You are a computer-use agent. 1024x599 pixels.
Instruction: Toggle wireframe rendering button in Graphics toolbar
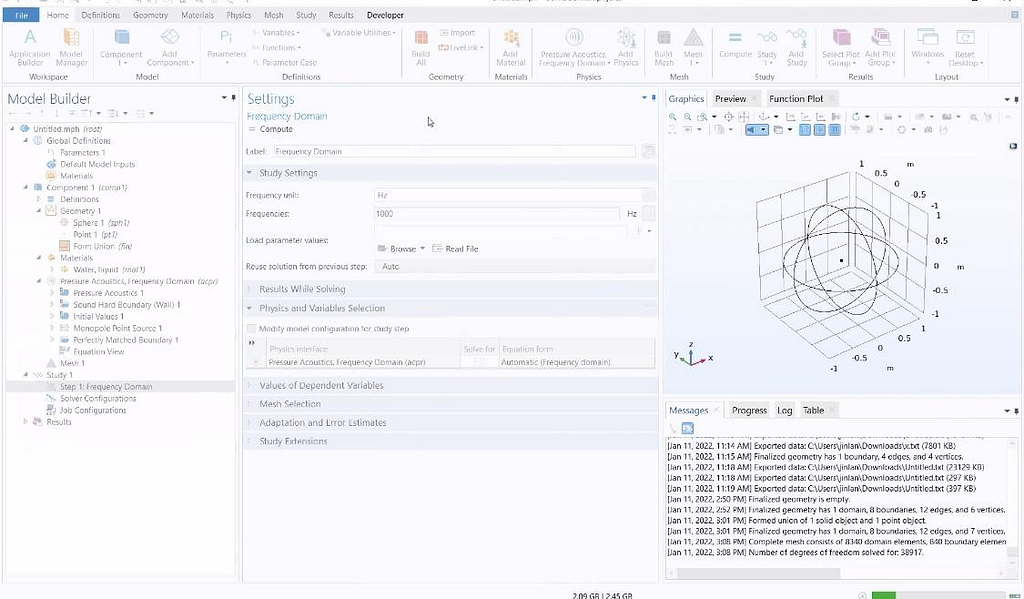pos(778,129)
